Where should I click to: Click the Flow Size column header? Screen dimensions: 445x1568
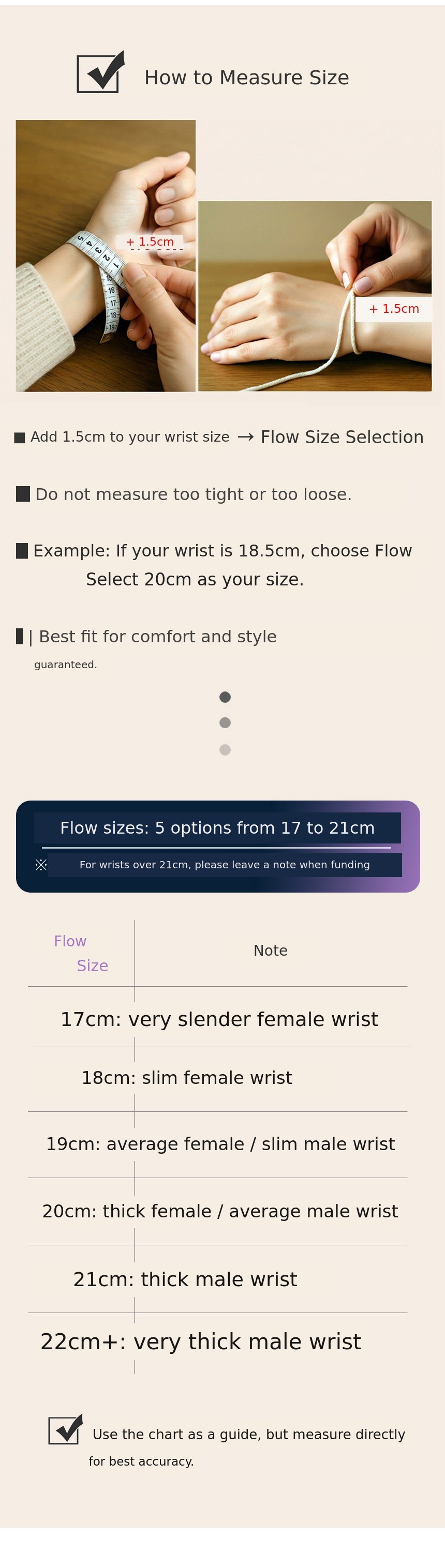coord(81,953)
